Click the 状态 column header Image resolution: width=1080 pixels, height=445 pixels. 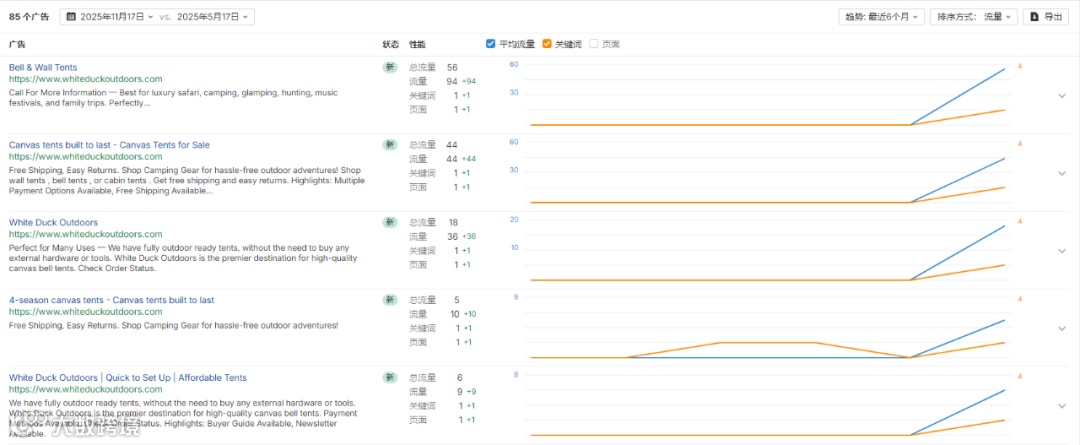(x=391, y=44)
